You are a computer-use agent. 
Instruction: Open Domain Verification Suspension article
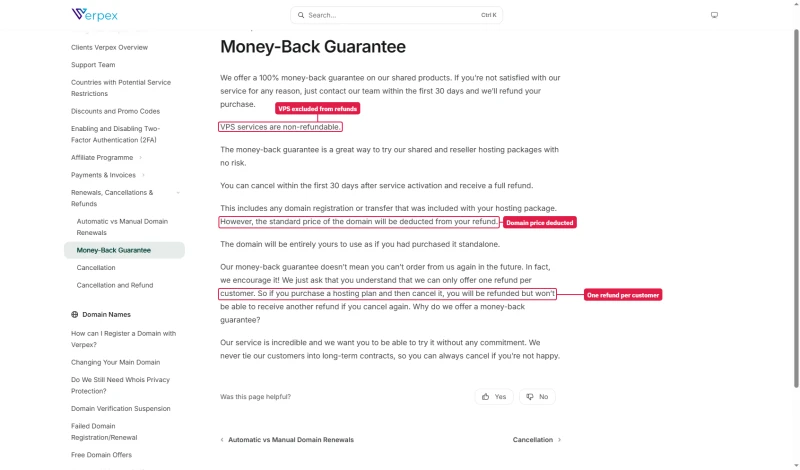[120, 408]
